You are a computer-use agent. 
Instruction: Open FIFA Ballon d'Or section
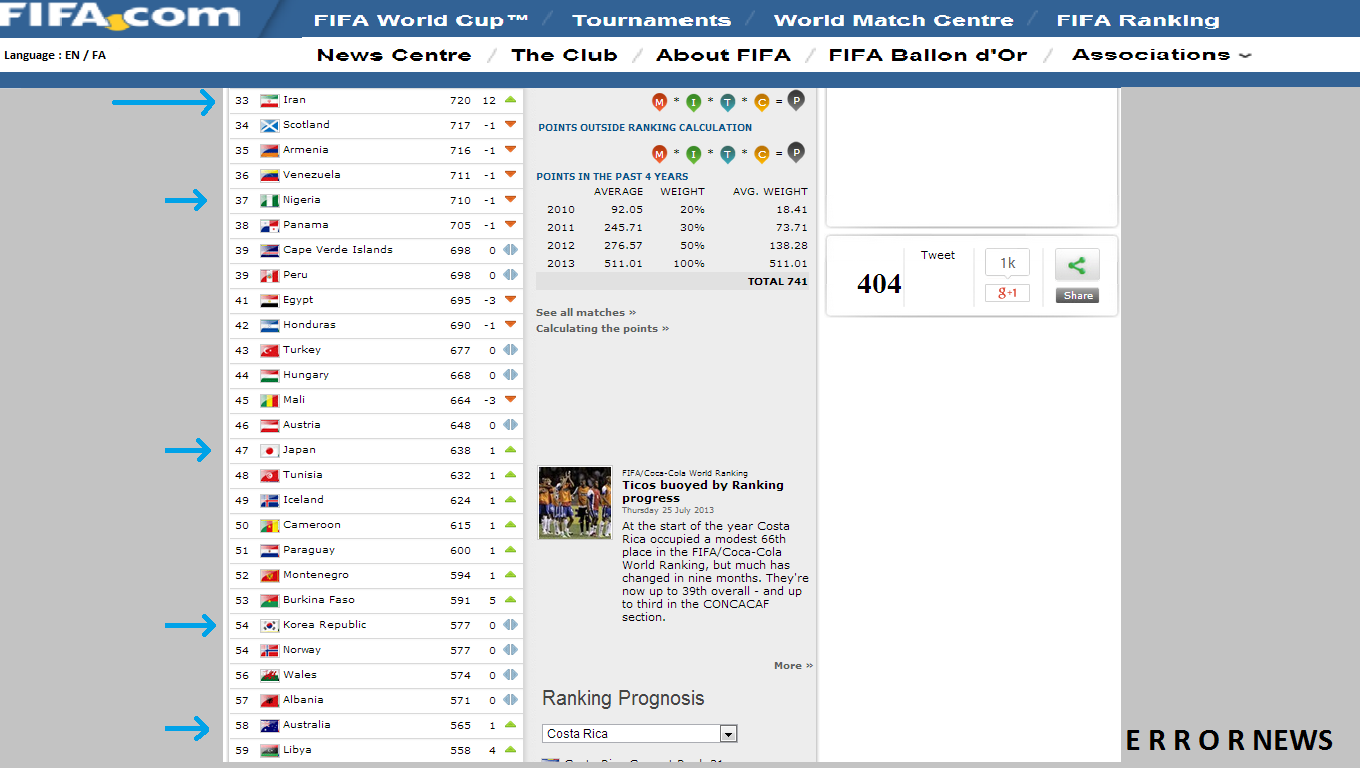tap(928, 55)
